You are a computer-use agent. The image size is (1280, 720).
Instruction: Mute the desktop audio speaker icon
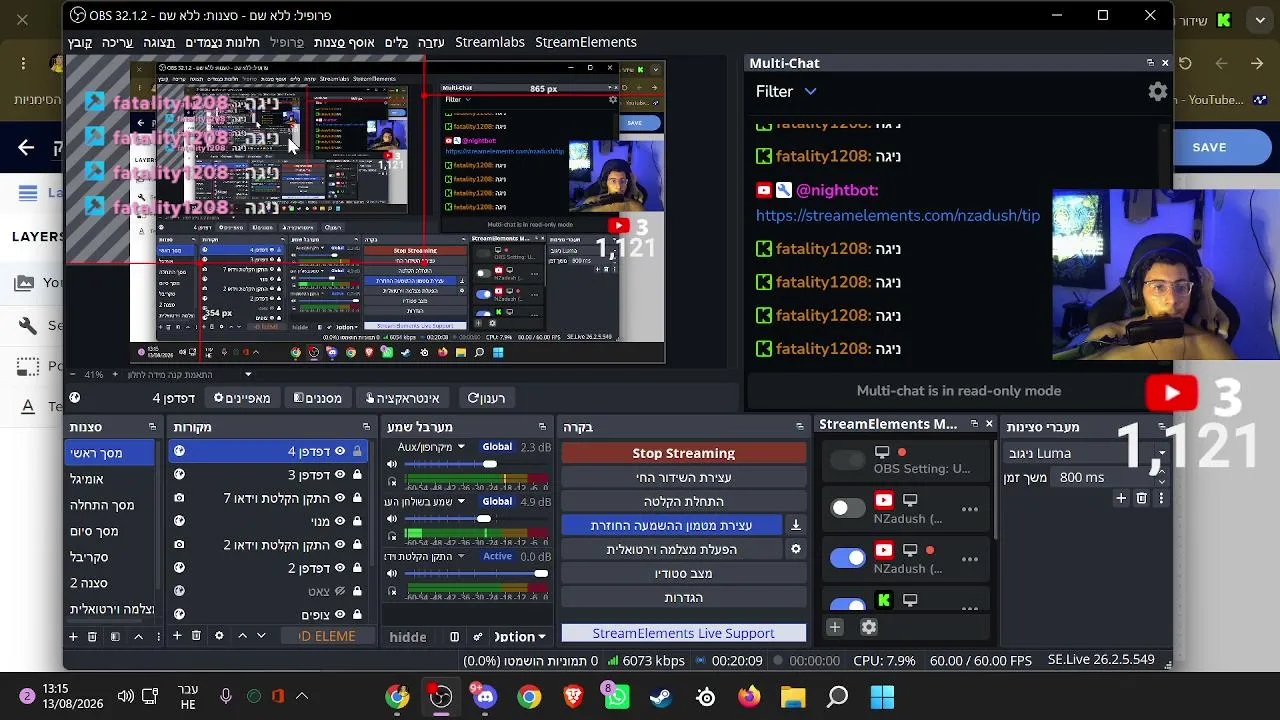point(392,518)
